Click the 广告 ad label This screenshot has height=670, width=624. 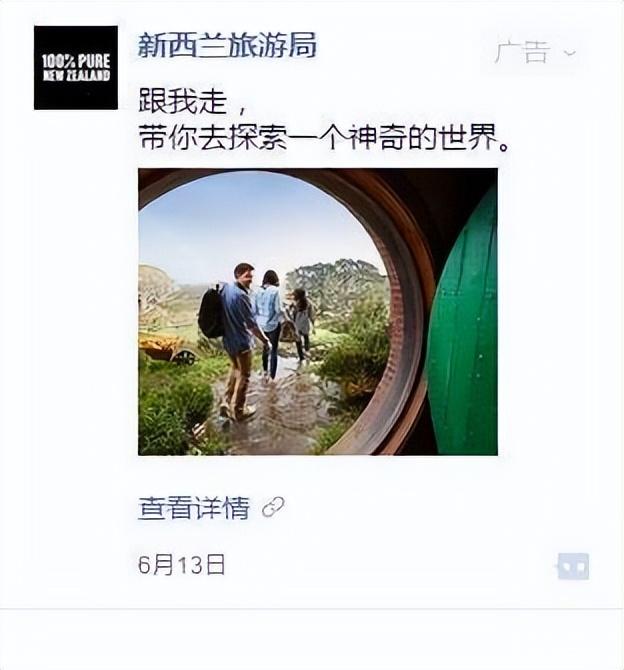coord(522,52)
